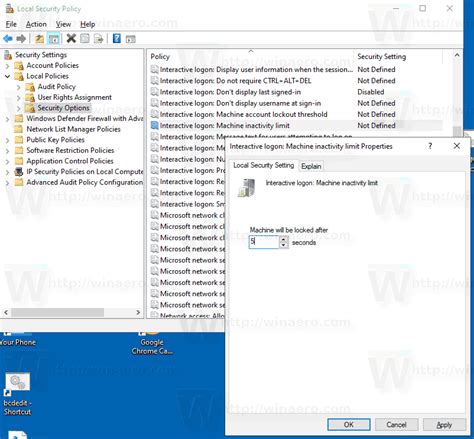Switch to the Explain tab
The width and height of the screenshot is (474, 439).
click(311, 166)
